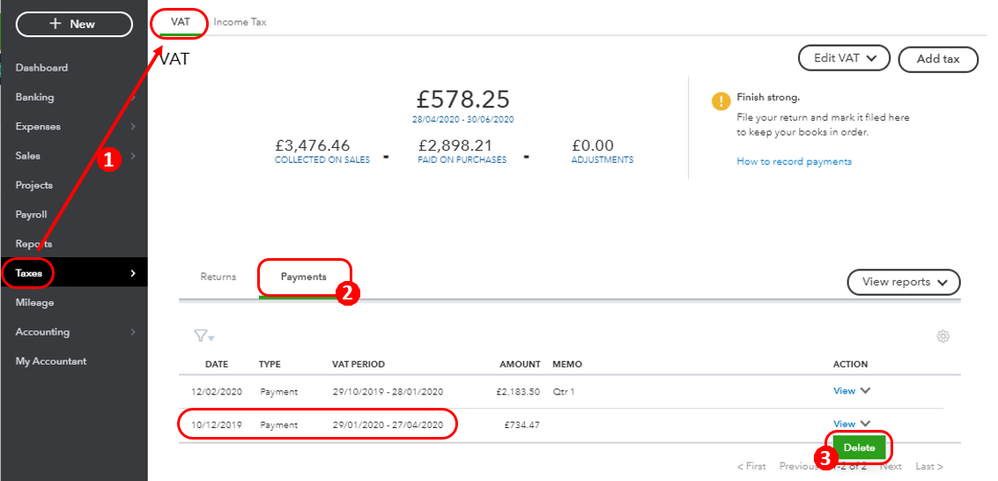Switch to the Income Tax tab
Viewport: 998px width, 481px height.
coord(240,22)
